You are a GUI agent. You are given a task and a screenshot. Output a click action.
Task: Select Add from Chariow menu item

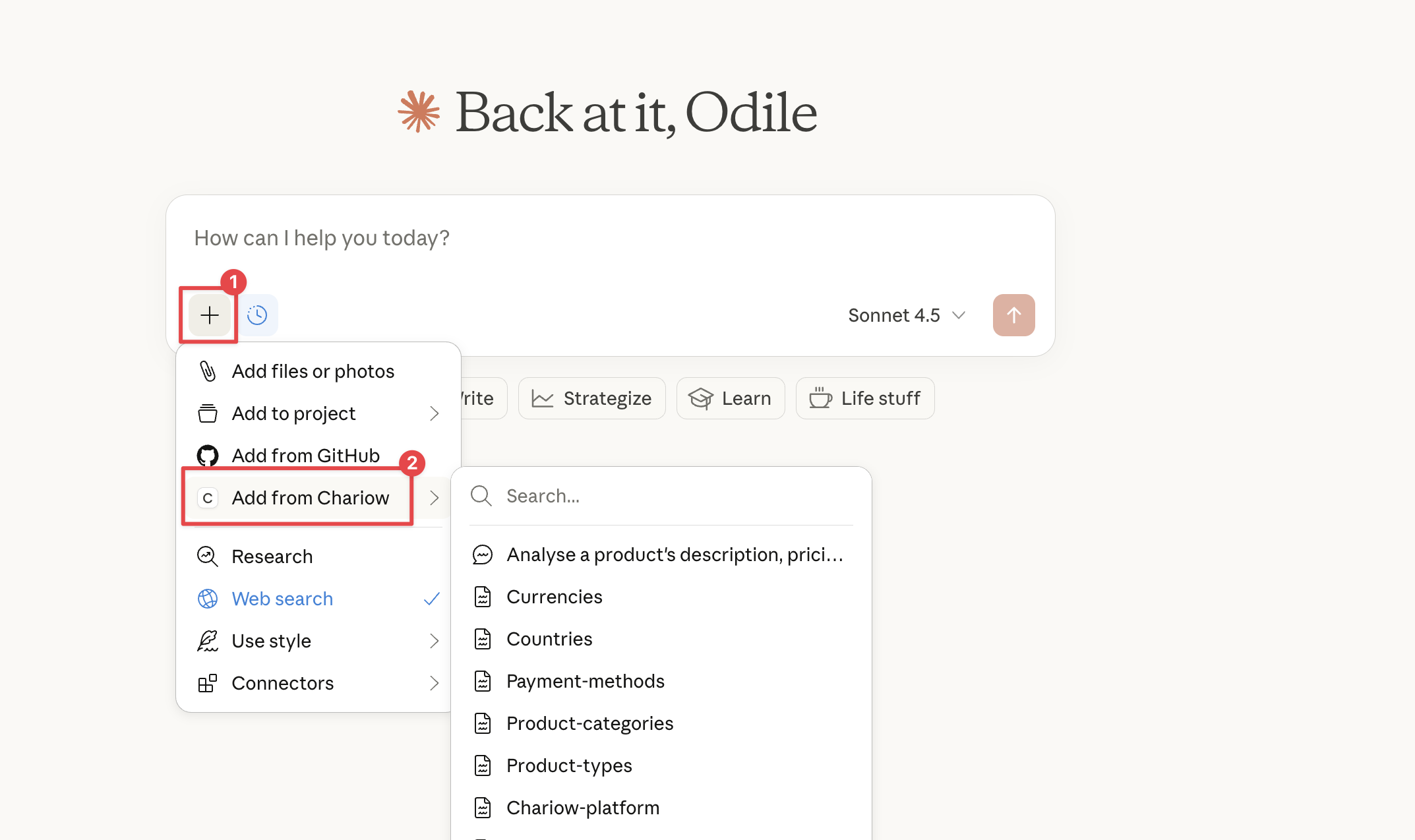(x=310, y=498)
